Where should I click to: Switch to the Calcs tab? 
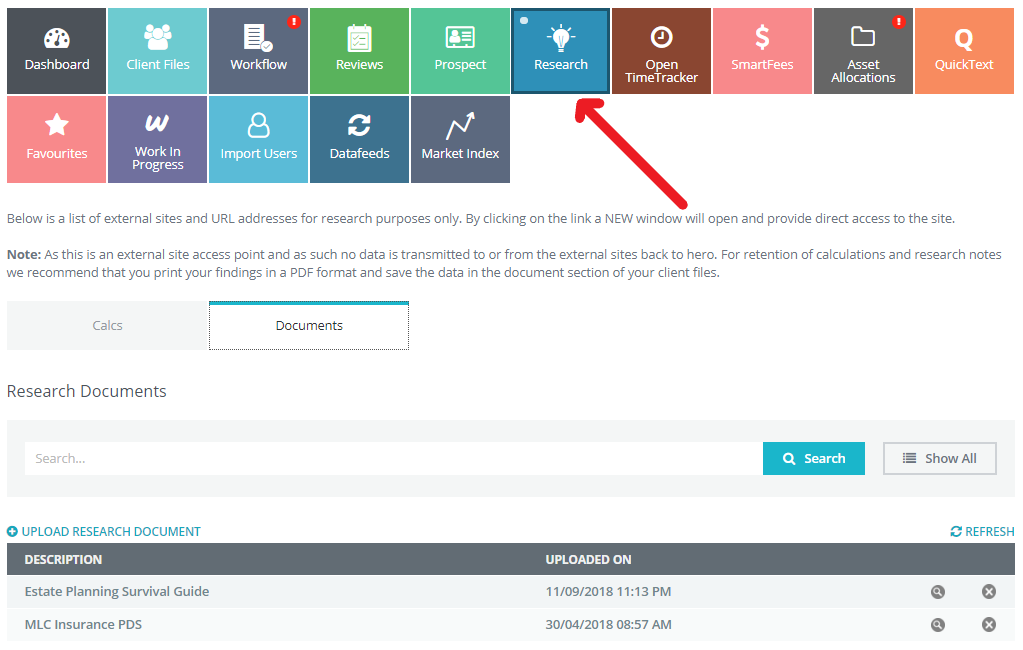pyautogui.click(x=107, y=326)
